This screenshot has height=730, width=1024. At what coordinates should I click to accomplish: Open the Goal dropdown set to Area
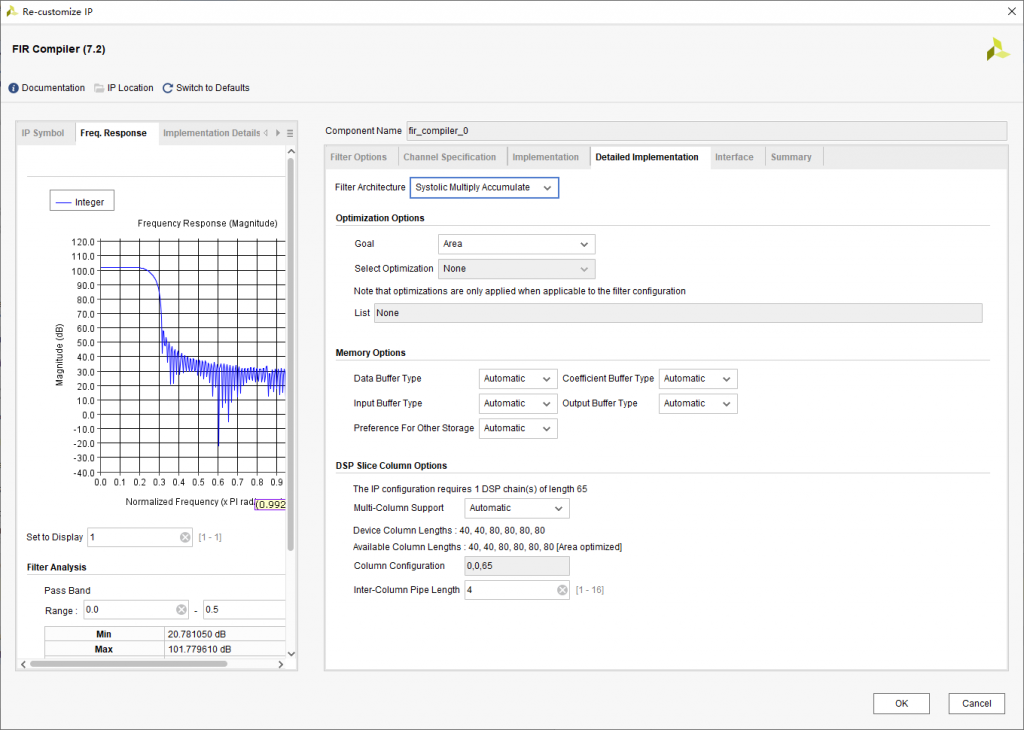pos(517,244)
